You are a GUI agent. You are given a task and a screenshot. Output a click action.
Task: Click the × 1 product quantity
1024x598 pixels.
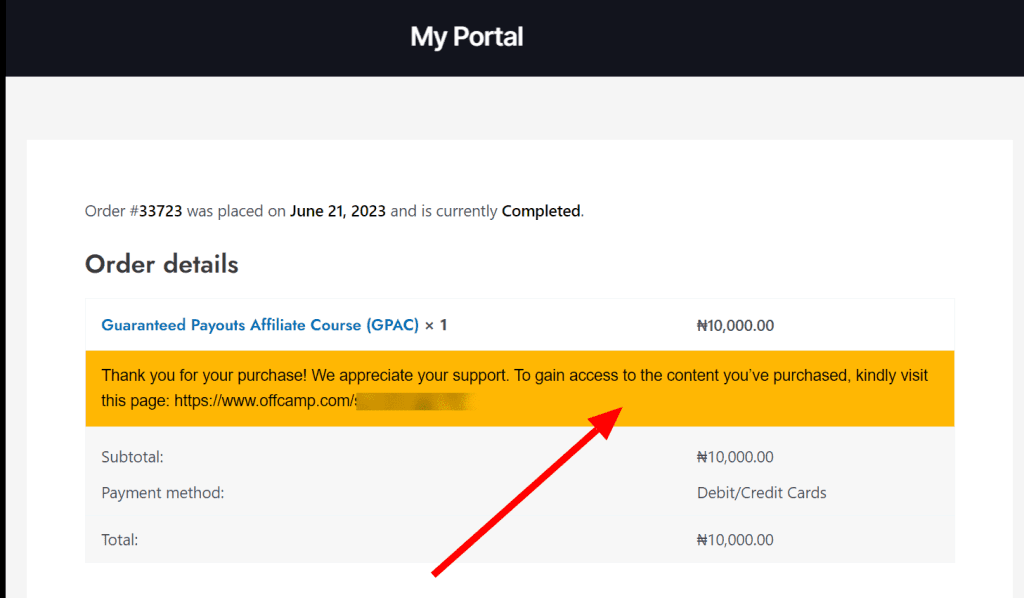tap(436, 325)
